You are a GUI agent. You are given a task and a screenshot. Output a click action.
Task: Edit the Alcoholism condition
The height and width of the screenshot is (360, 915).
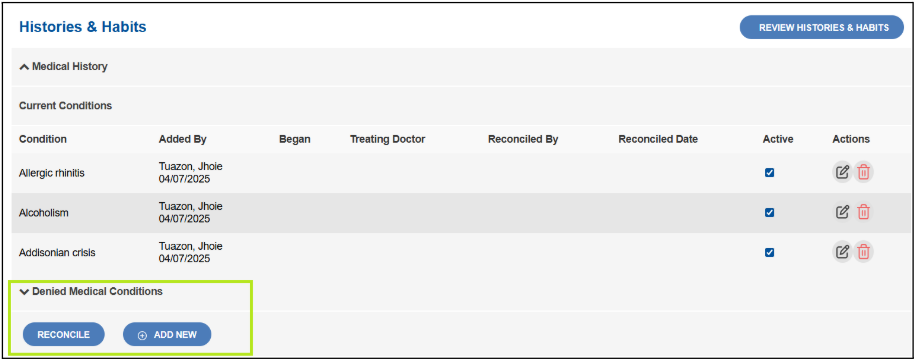(842, 212)
